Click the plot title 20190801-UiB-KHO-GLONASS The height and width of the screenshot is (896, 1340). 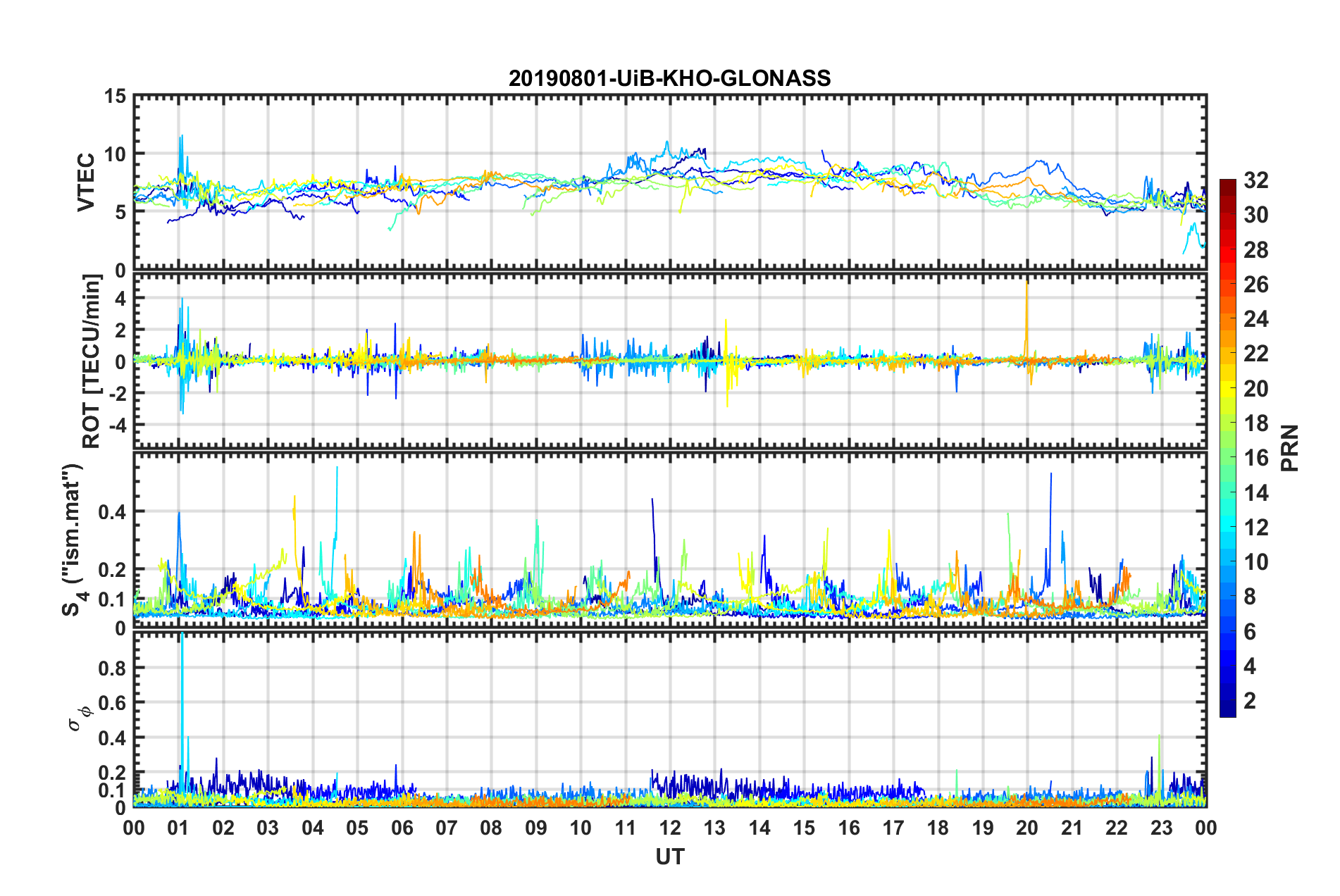click(x=669, y=77)
